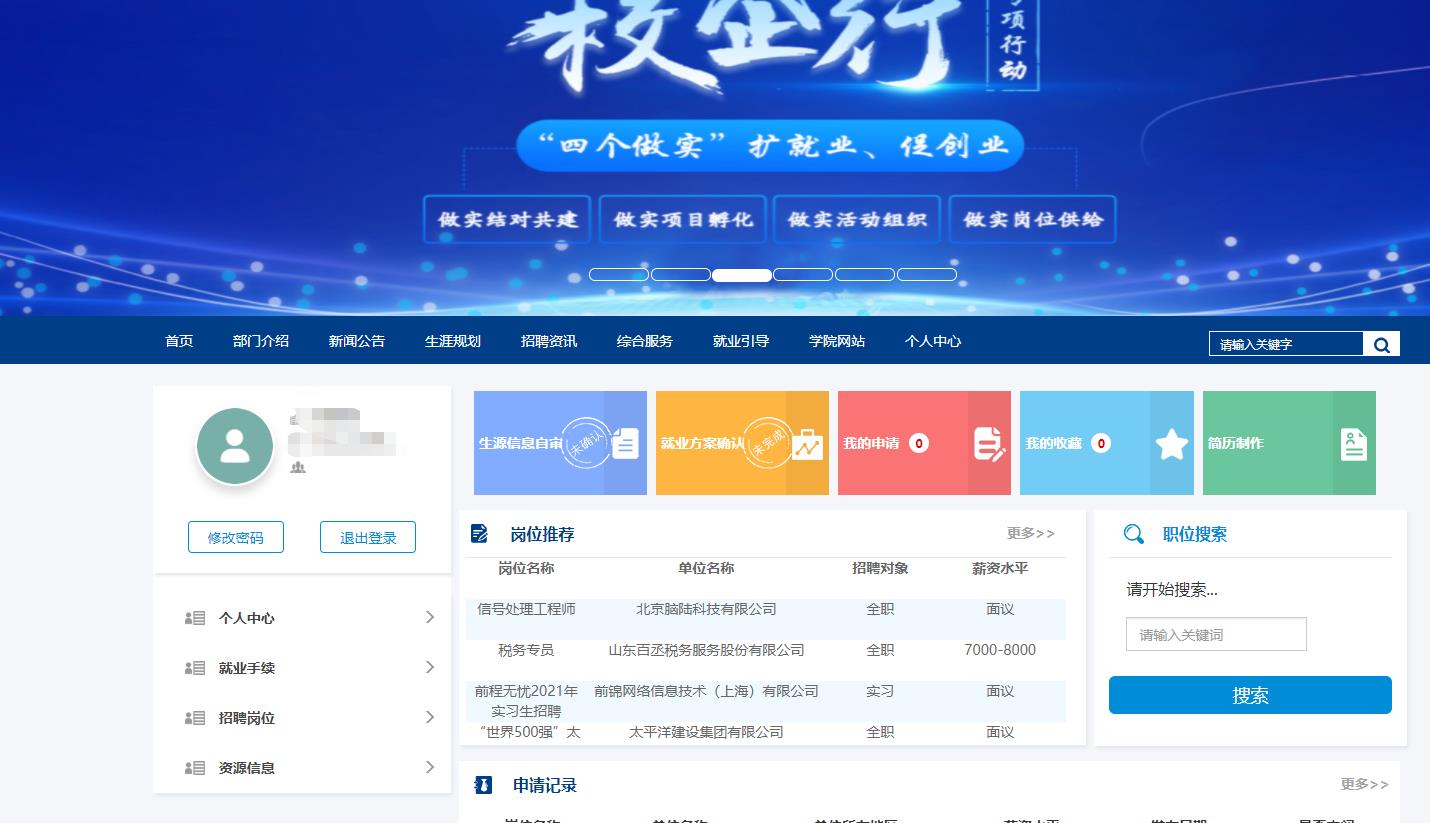This screenshot has height=823, width=1430.
Task: Click the 7000-8000 salary cell
Action: [x=1000, y=650]
